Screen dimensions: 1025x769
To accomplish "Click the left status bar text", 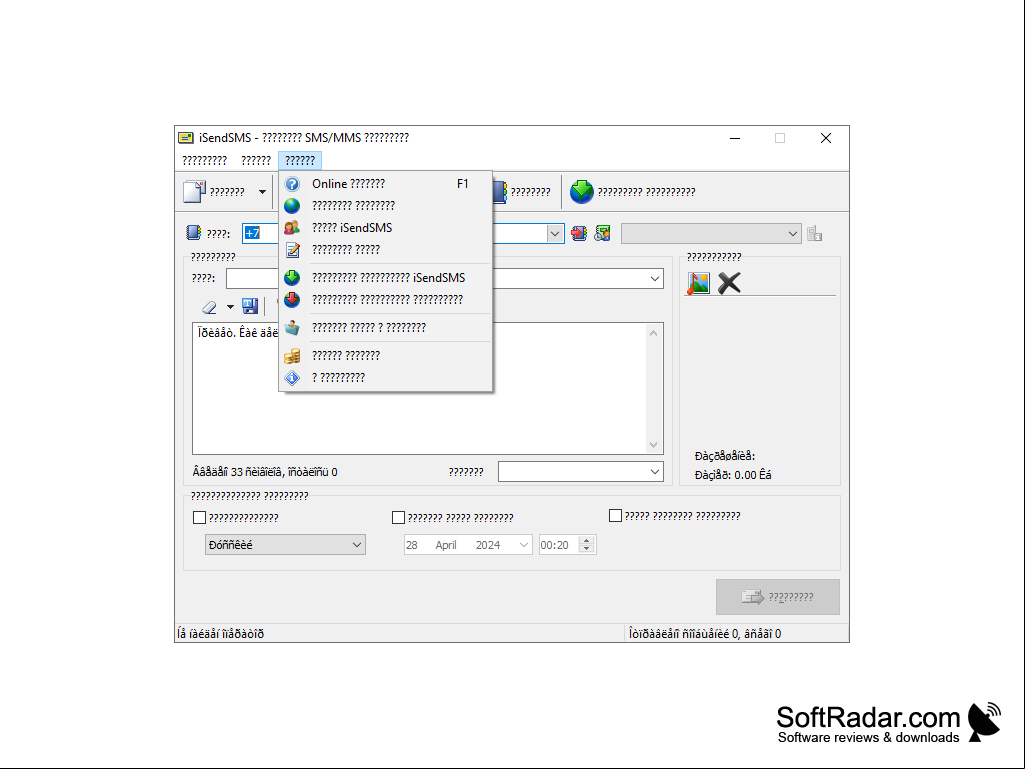I will coord(220,634).
